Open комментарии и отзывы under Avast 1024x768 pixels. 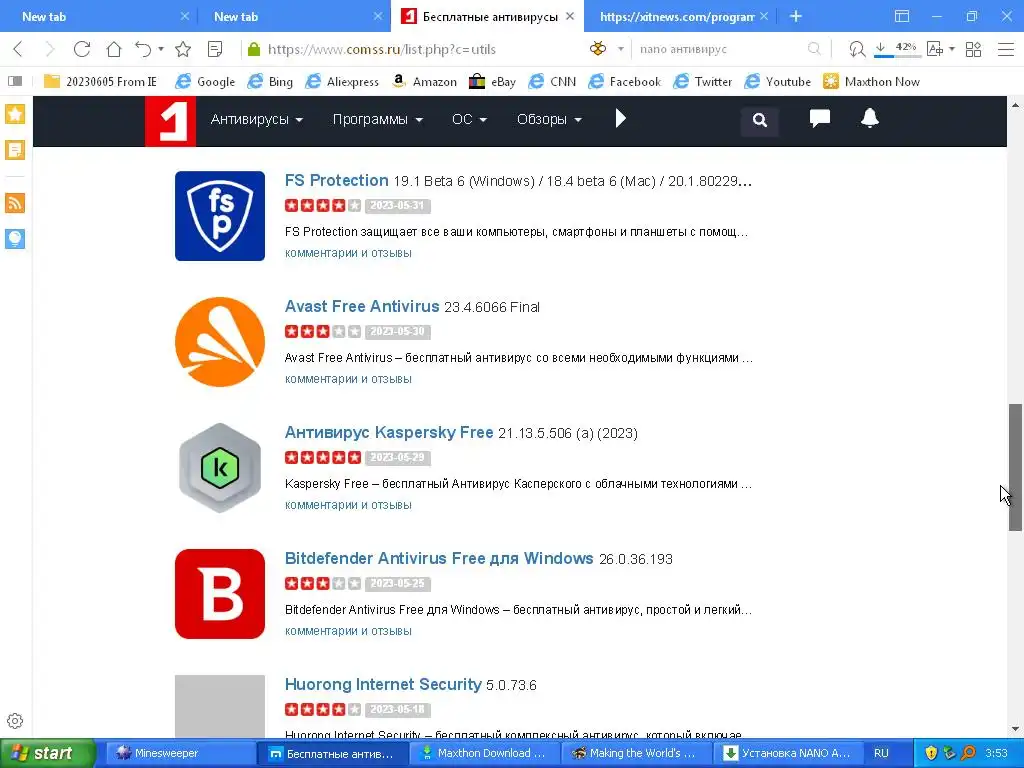point(348,379)
